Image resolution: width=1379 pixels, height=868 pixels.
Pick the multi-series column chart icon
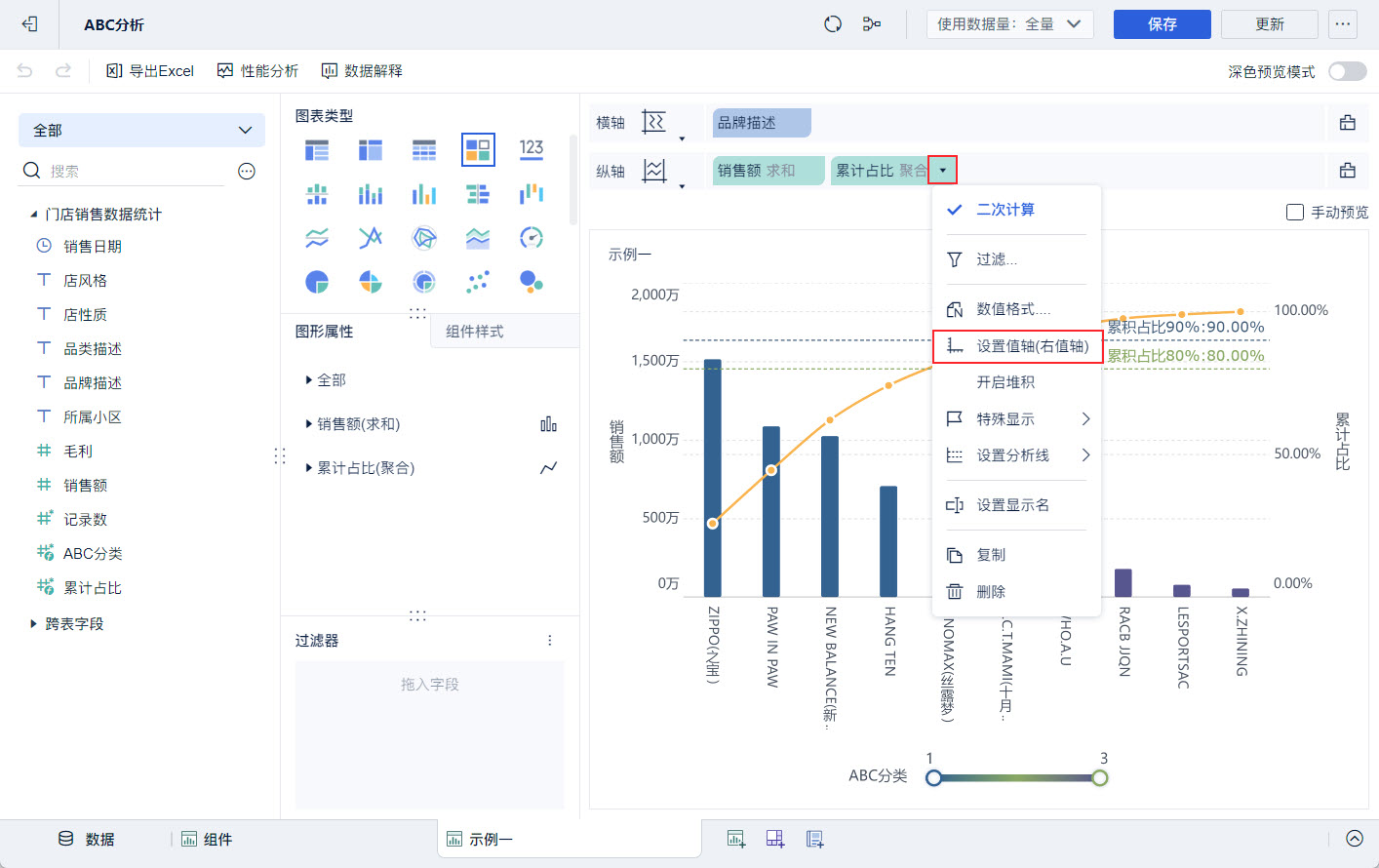coord(424,194)
